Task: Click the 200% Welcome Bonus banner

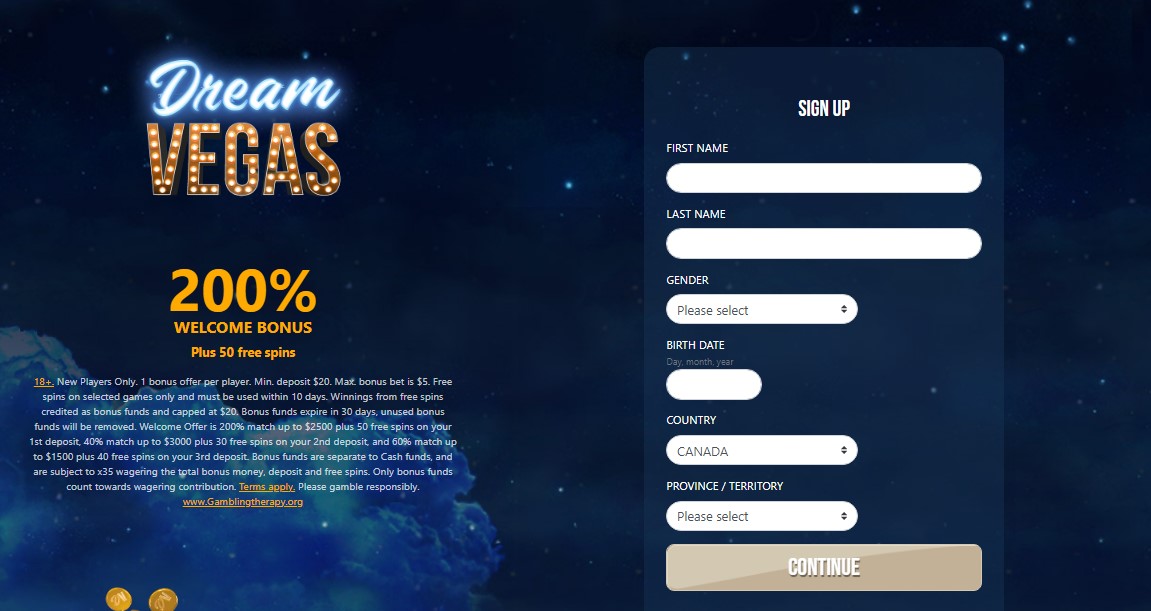Action: (243, 301)
